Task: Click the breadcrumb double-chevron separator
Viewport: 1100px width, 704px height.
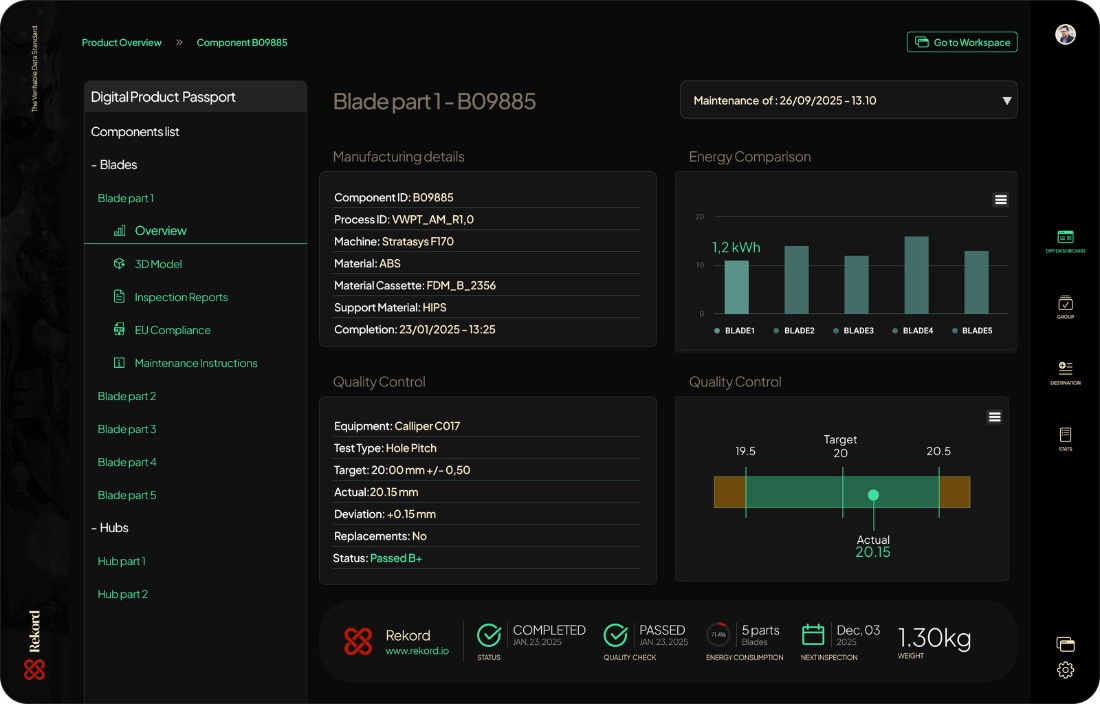Action: tap(179, 42)
